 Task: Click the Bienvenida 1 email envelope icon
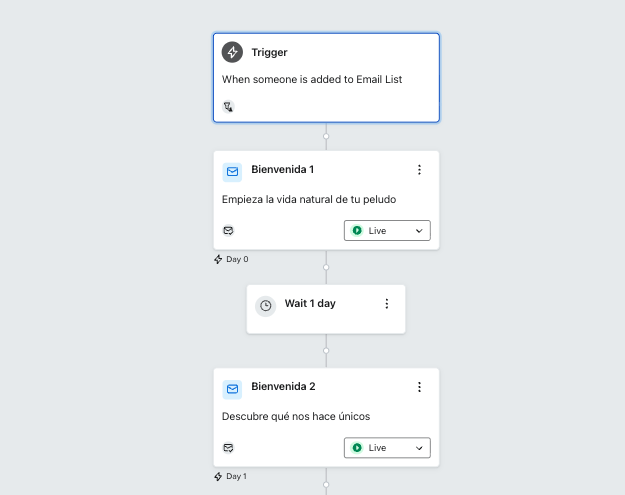[x=232, y=171]
